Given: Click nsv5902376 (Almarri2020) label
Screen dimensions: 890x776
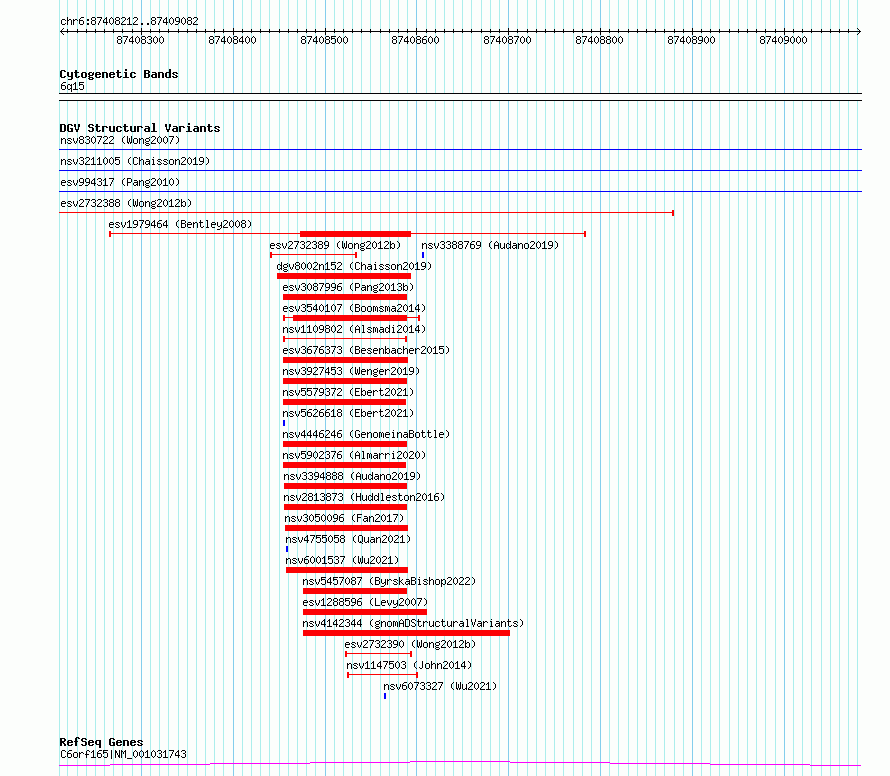Looking at the screenshot, I should 354,455.
